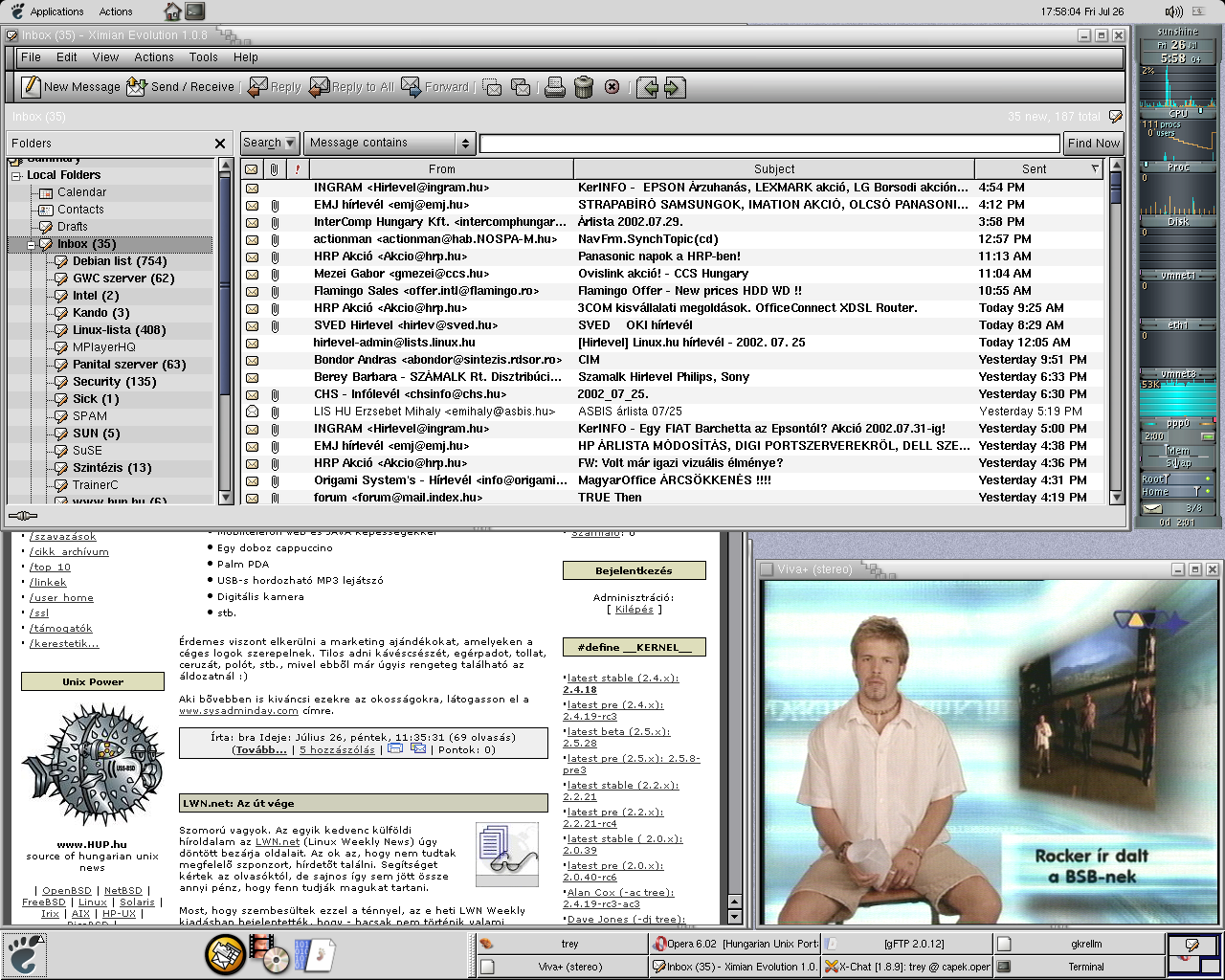Open the Help menu in Evolution

pos(246,57)
